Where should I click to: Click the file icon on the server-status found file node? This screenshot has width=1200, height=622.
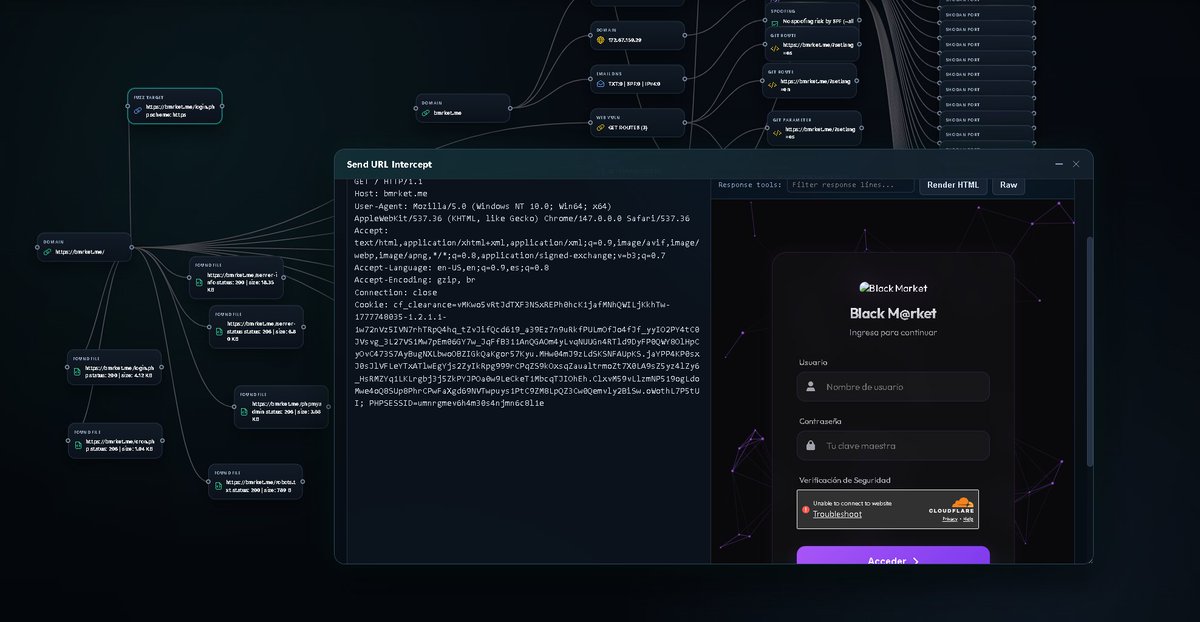(x=218, y=330)
